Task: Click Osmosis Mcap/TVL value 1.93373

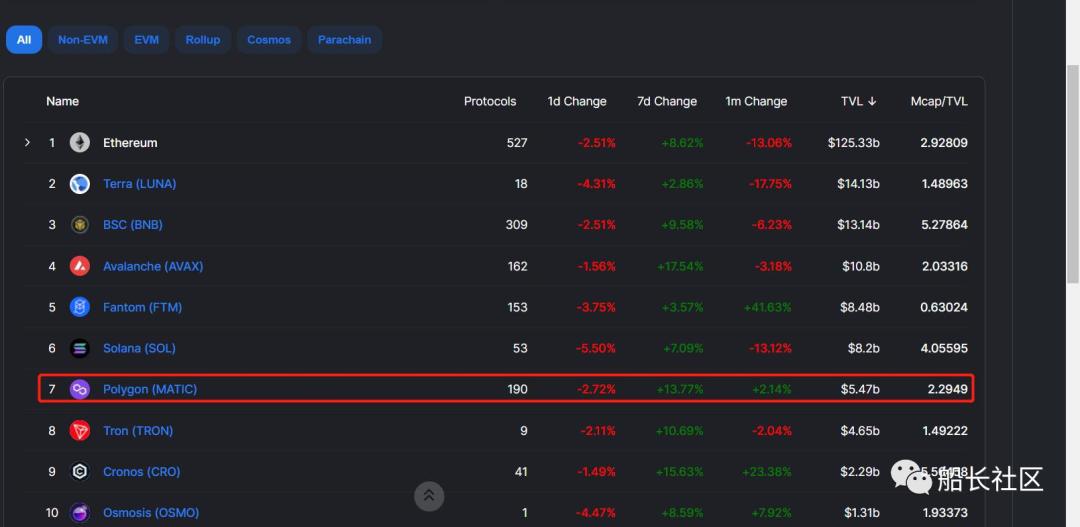Action: pyautogui.click(x=944, y=513)
